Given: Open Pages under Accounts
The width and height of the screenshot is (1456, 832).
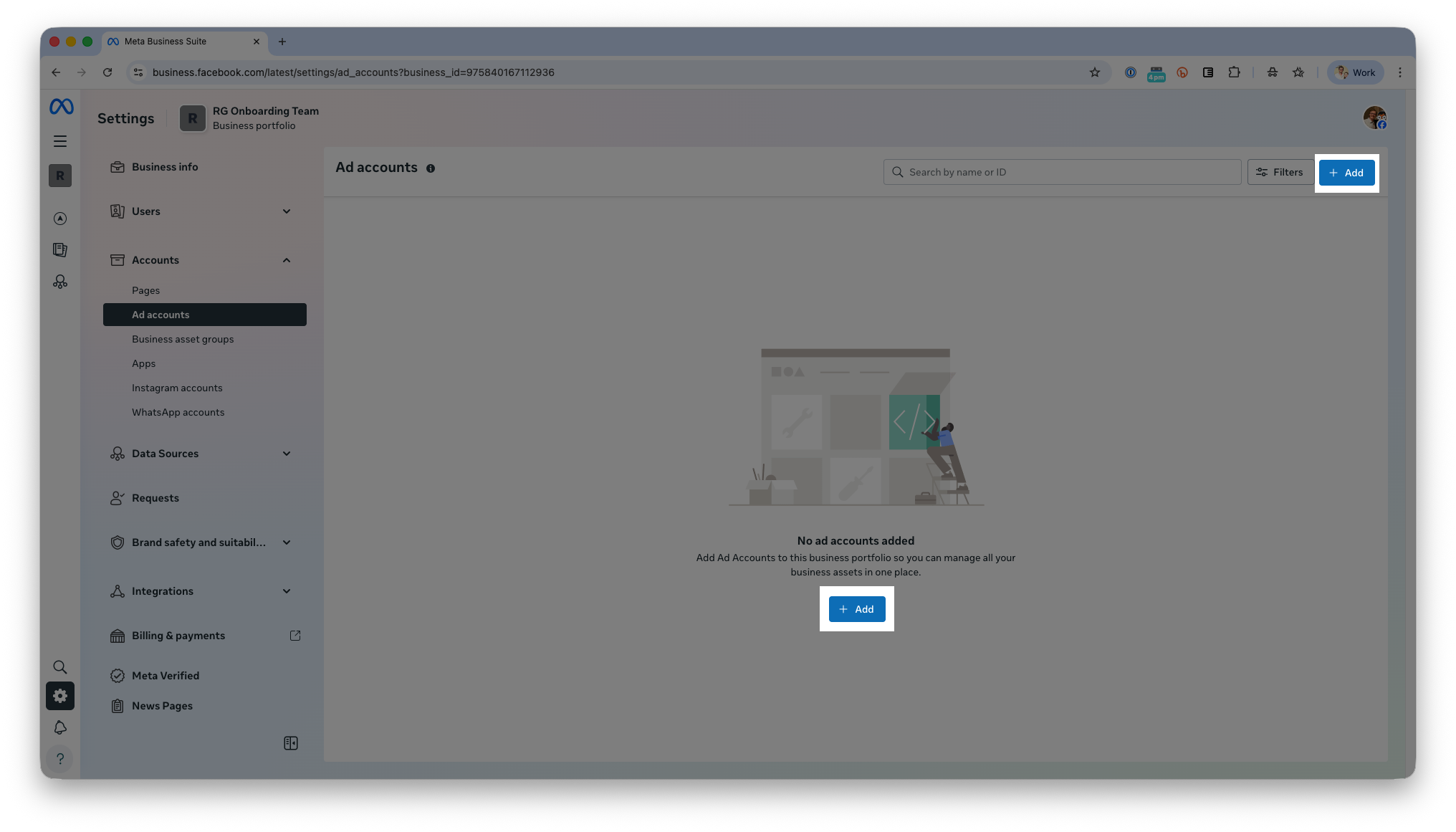Looking at the screenshot, I should [145, 290].
